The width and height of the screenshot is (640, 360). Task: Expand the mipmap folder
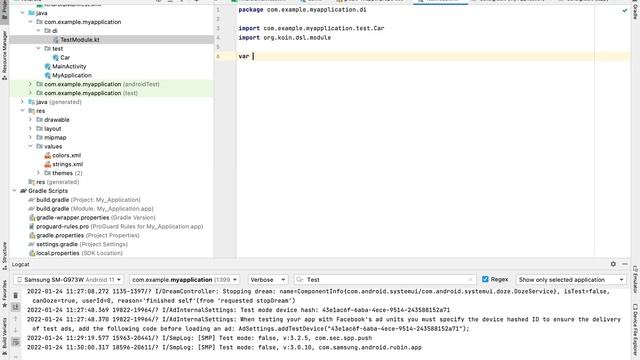click(x=30, y=138)
